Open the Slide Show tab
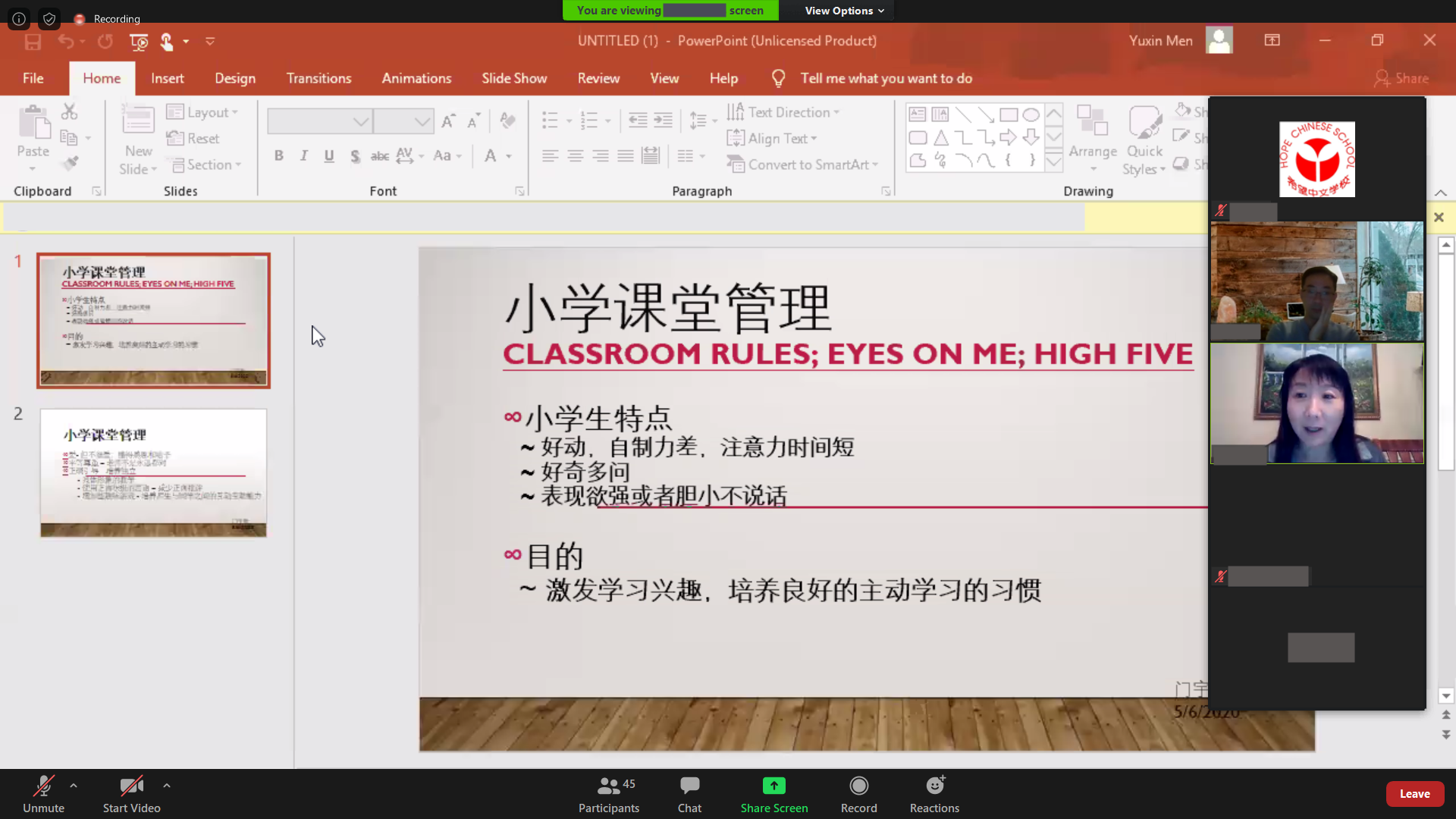This screenshot has height=819, width=1456. pyautogui.click(x=514, y=78)
